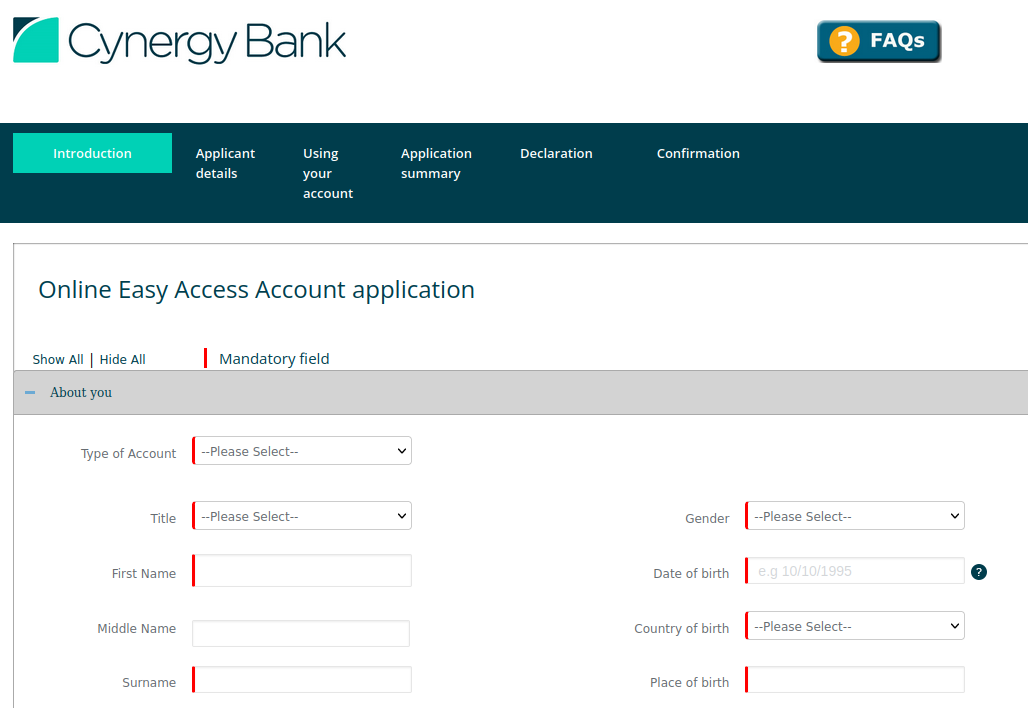Open the Using your account step

coord(328,173)
